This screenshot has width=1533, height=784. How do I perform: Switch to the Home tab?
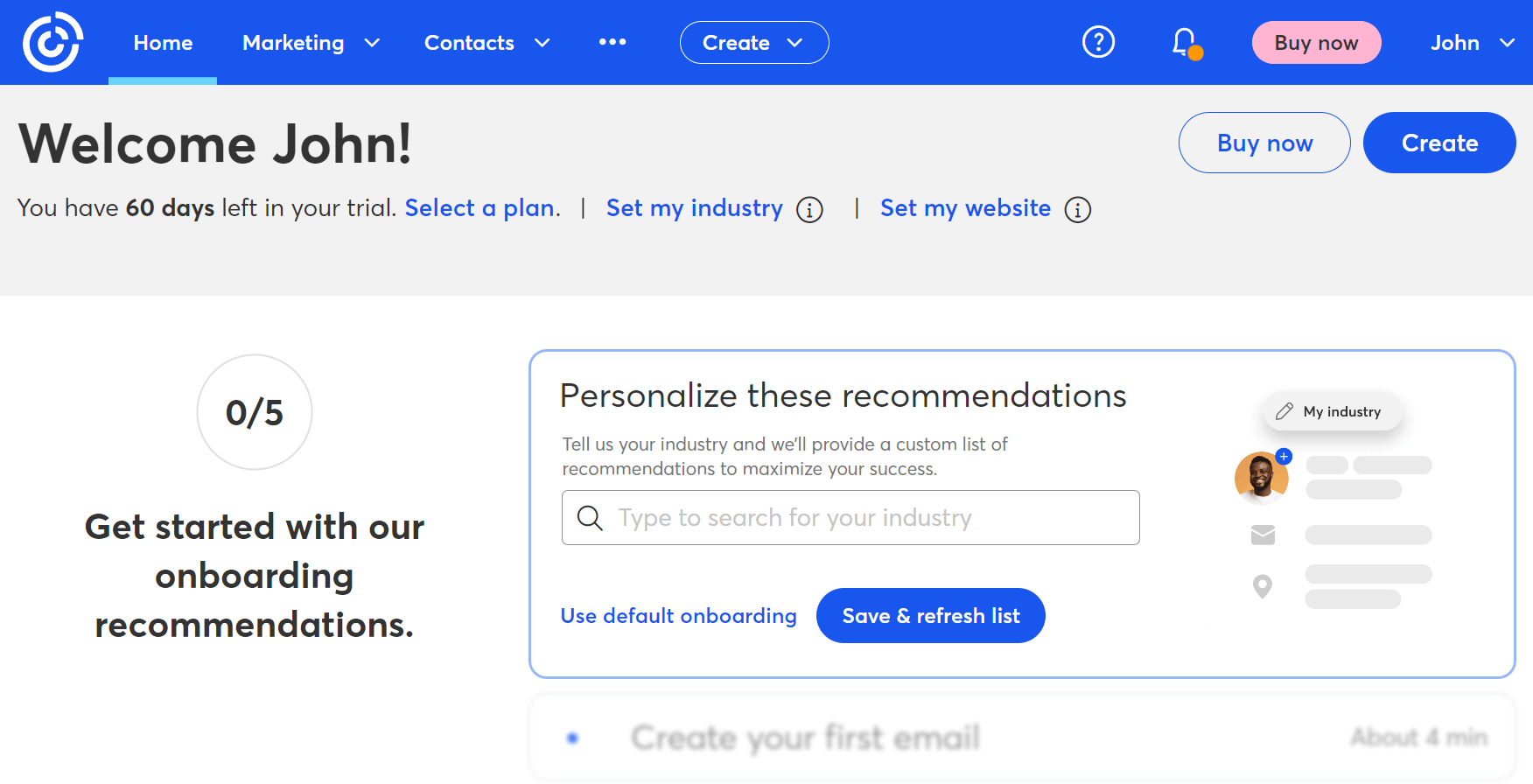(162, 42)
